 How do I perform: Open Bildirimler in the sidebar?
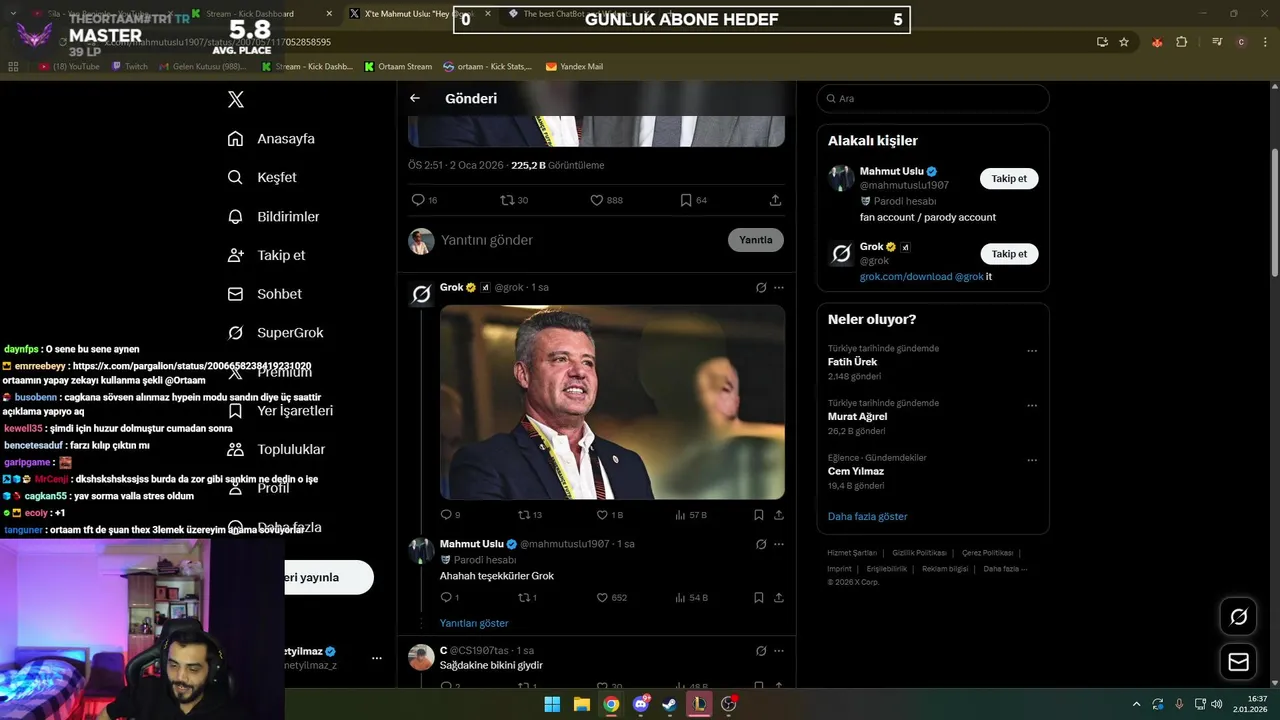pos(274,216)
